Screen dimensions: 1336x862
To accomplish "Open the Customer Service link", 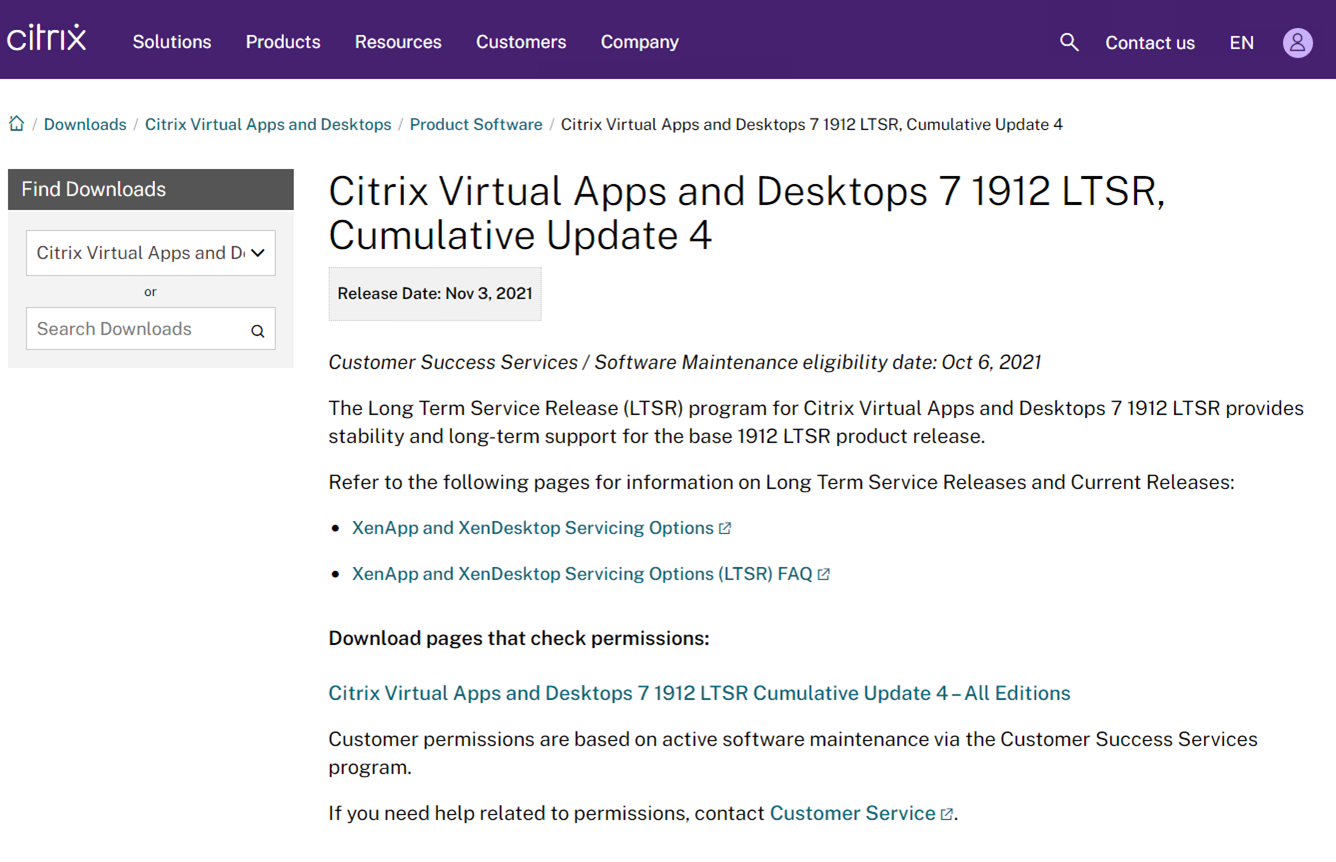I will [861, 813].
